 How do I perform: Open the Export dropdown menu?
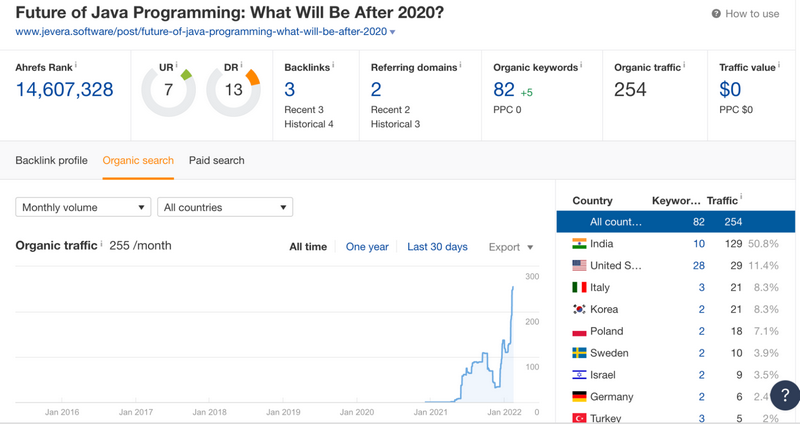511,247
